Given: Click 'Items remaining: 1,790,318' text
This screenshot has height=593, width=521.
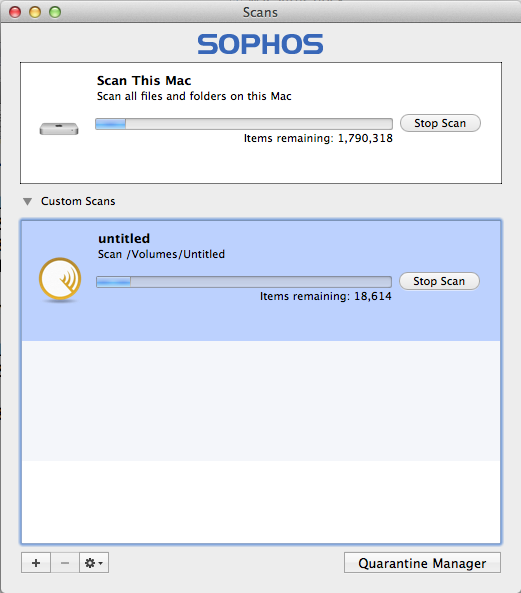Looking at the screenshot, I should pyautogui.click(x=318, y=138).
